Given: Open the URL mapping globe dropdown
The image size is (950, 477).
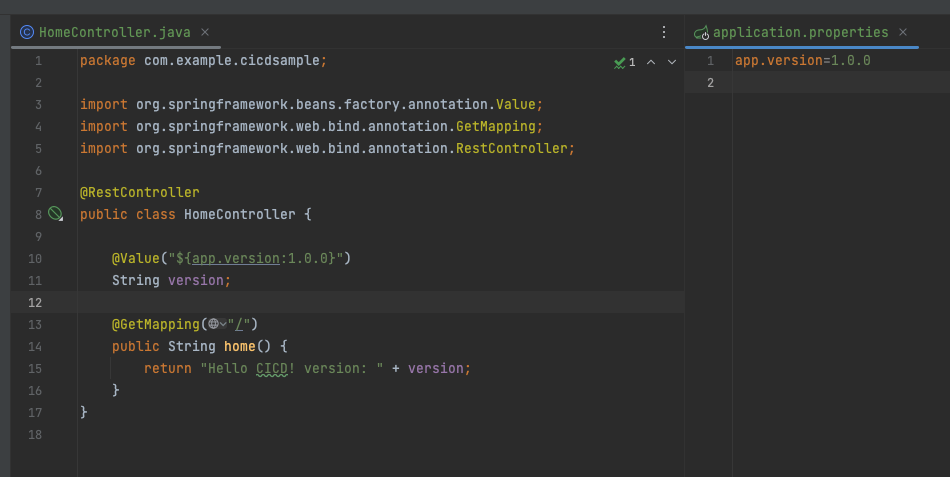Looking at the screenshot, I should pyautogui.click(x=217, y=324).
